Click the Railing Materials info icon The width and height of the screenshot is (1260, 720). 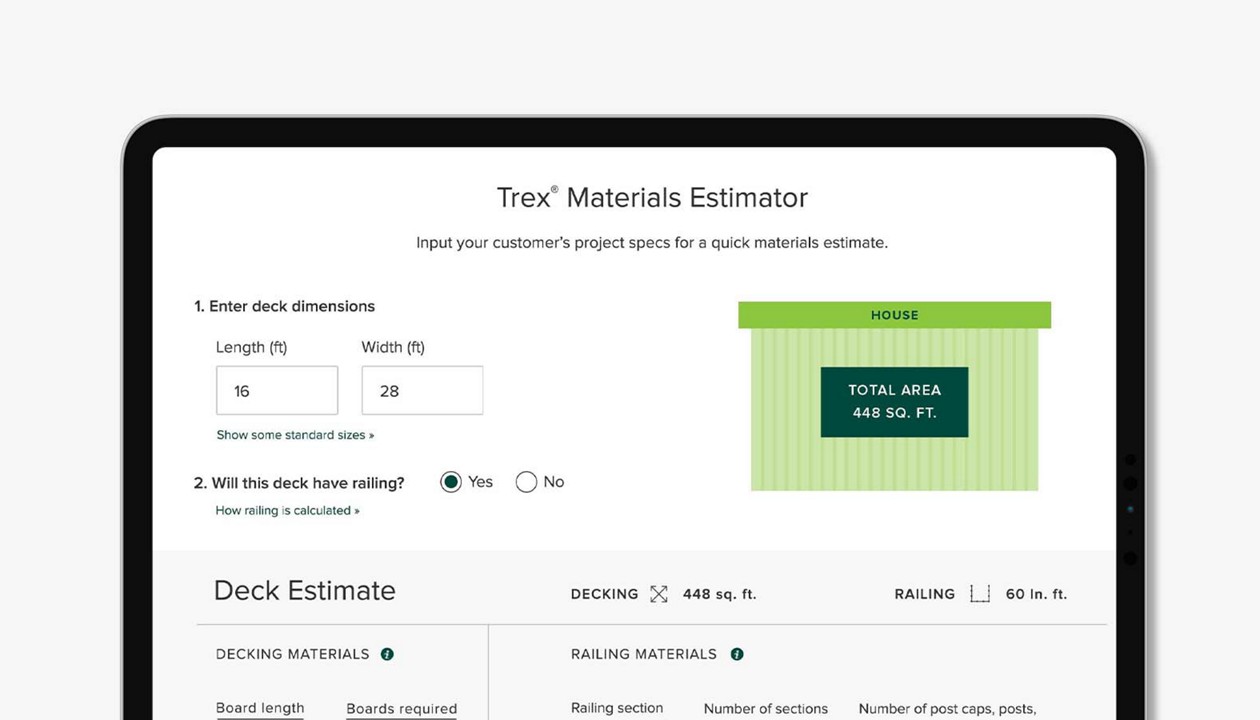737,654
